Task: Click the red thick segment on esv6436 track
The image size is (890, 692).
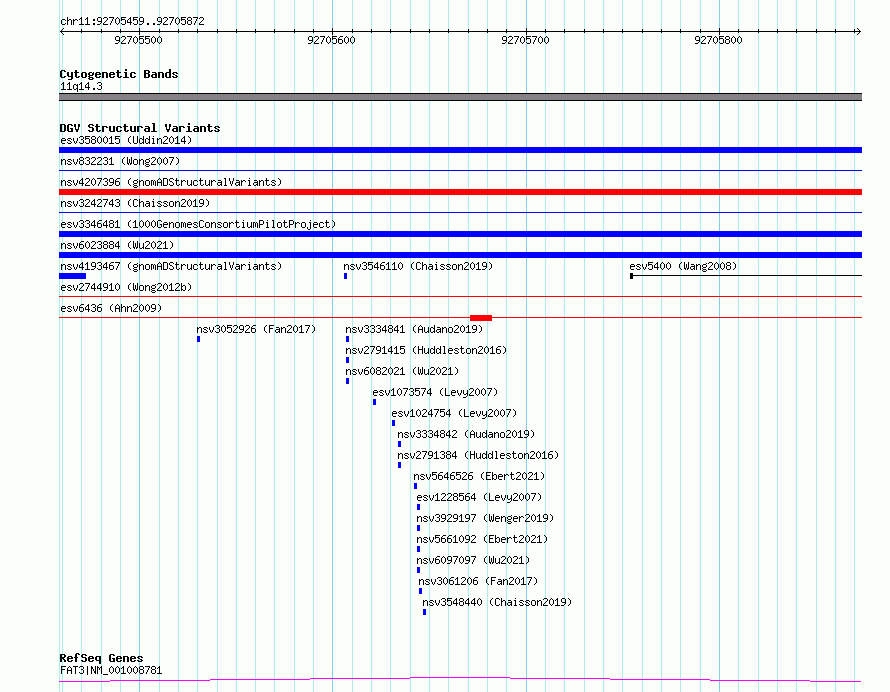Action: tap(481, 318)
